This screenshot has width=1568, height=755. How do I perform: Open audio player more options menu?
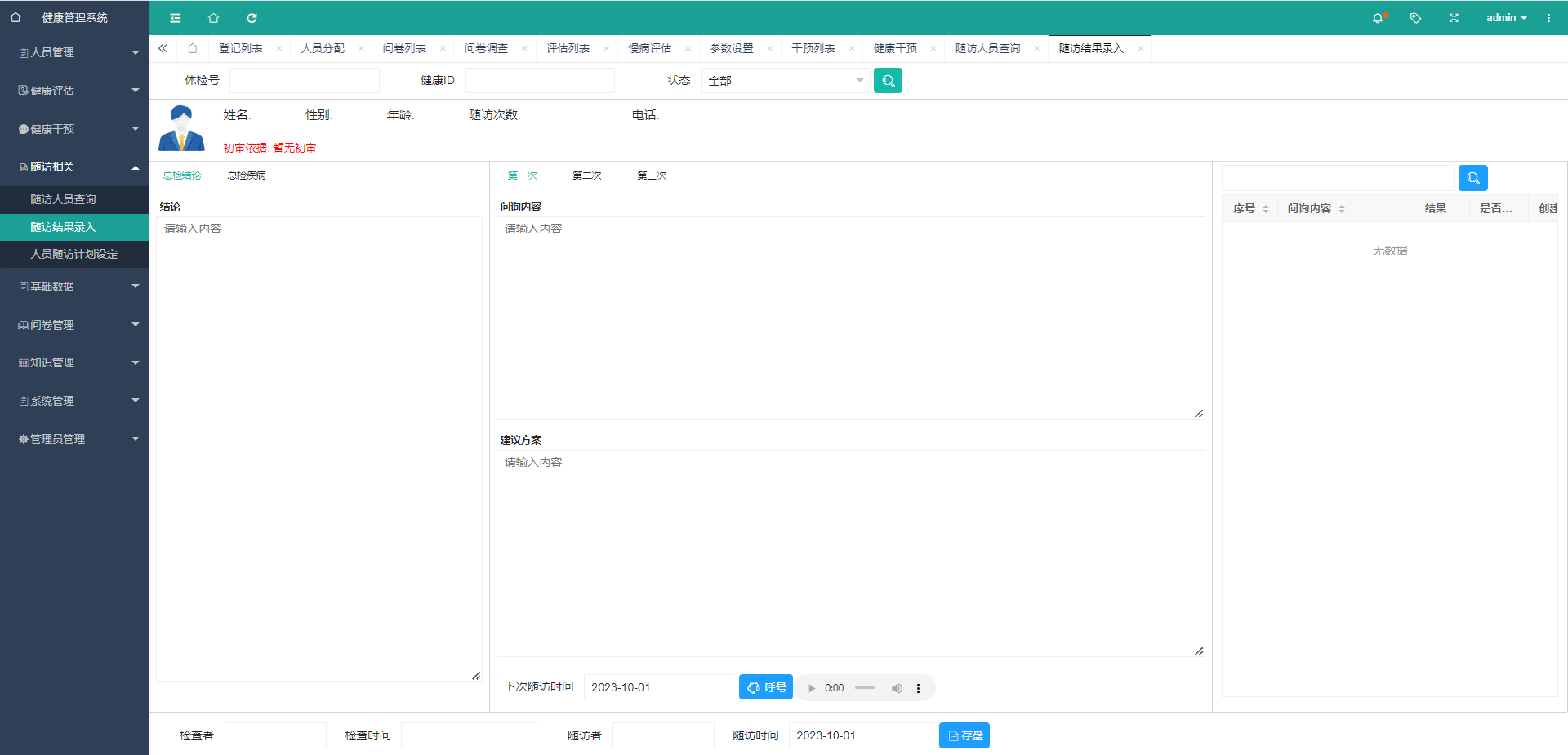[918, 688]
